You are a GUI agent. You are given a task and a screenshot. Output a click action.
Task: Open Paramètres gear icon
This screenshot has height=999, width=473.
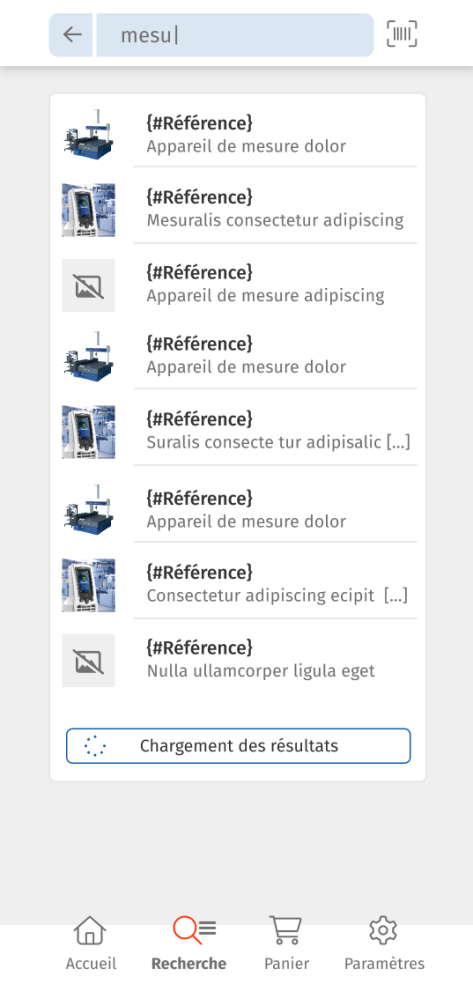click(x=383, y=931)
